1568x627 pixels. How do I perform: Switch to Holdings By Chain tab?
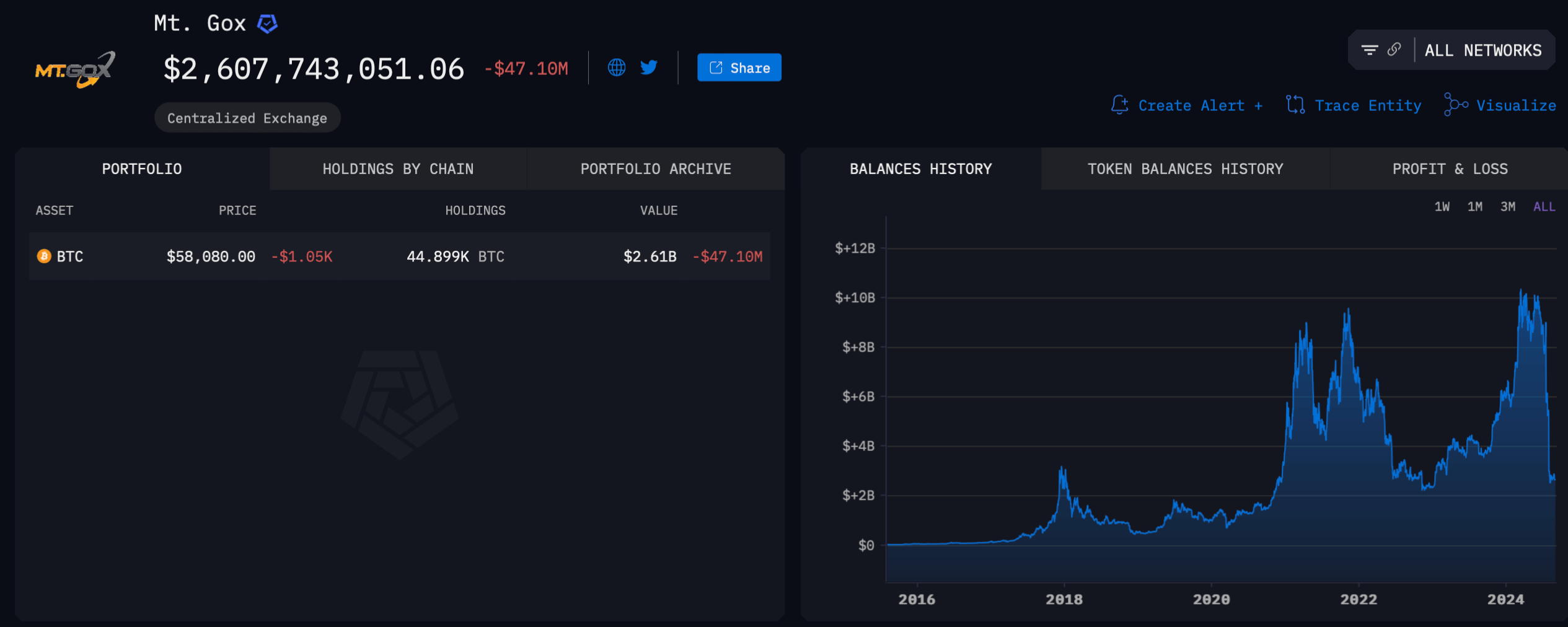pos(398,169)
